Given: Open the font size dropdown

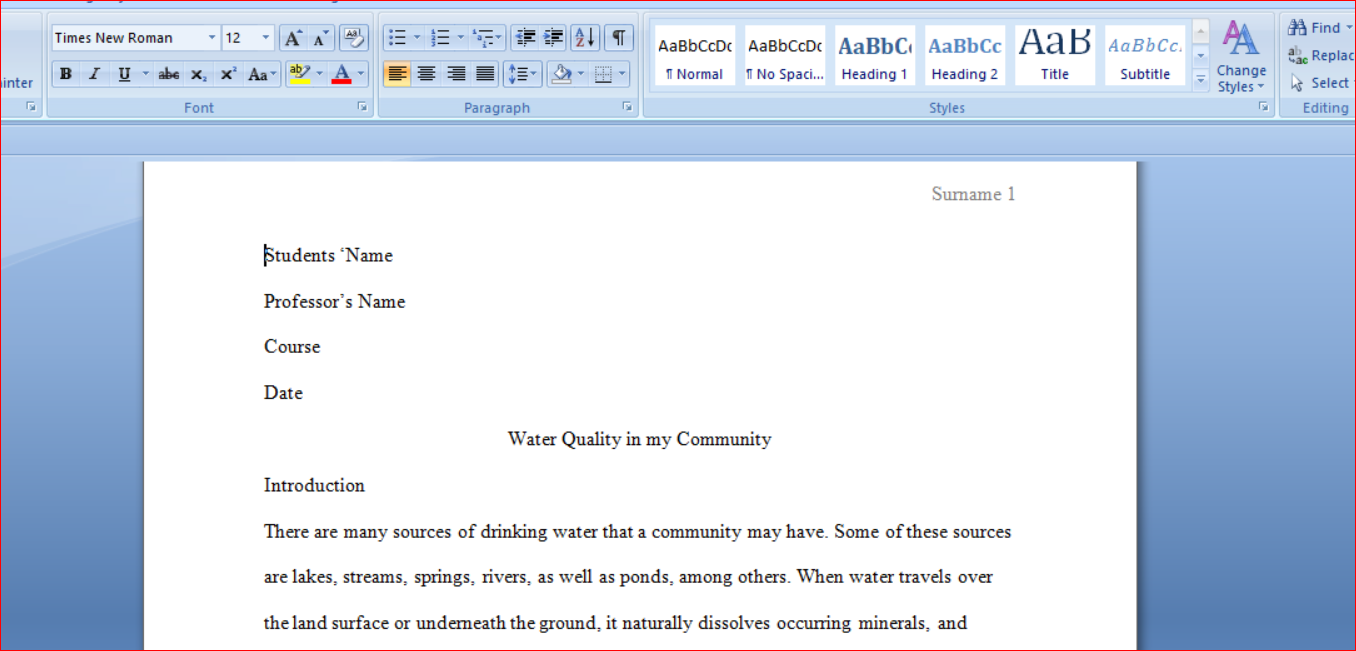Looking at the screenshot, I should (266, 38).
